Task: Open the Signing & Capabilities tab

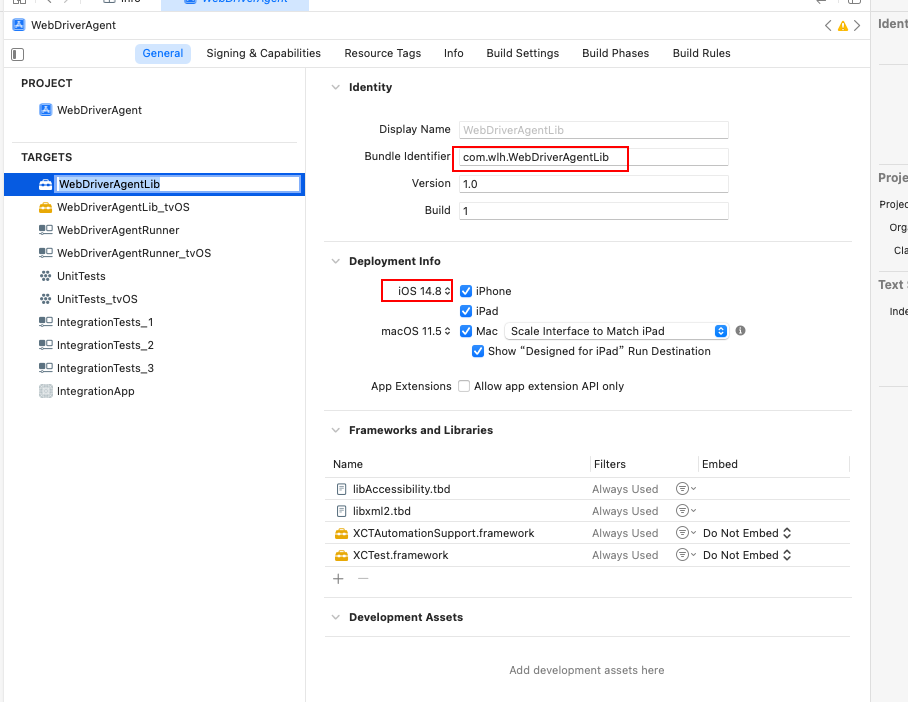Action: pos(263,53)
